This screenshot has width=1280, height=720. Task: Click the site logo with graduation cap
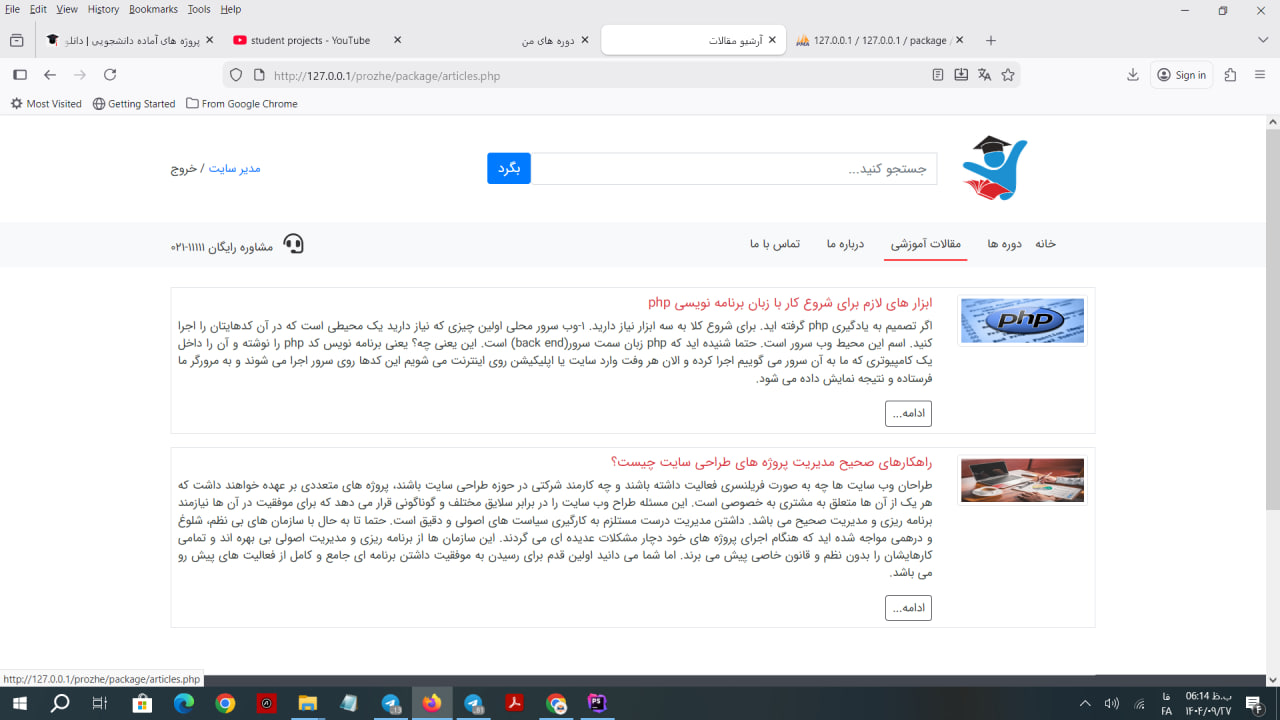994,168
